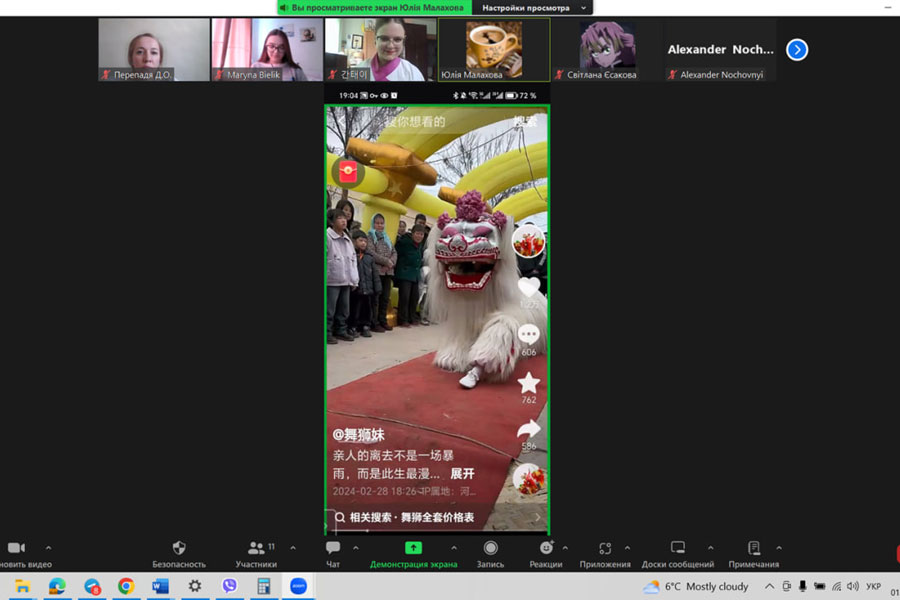
Task: Open Whiteboards (Доски сообщений) icon
Action: [677, 548]
